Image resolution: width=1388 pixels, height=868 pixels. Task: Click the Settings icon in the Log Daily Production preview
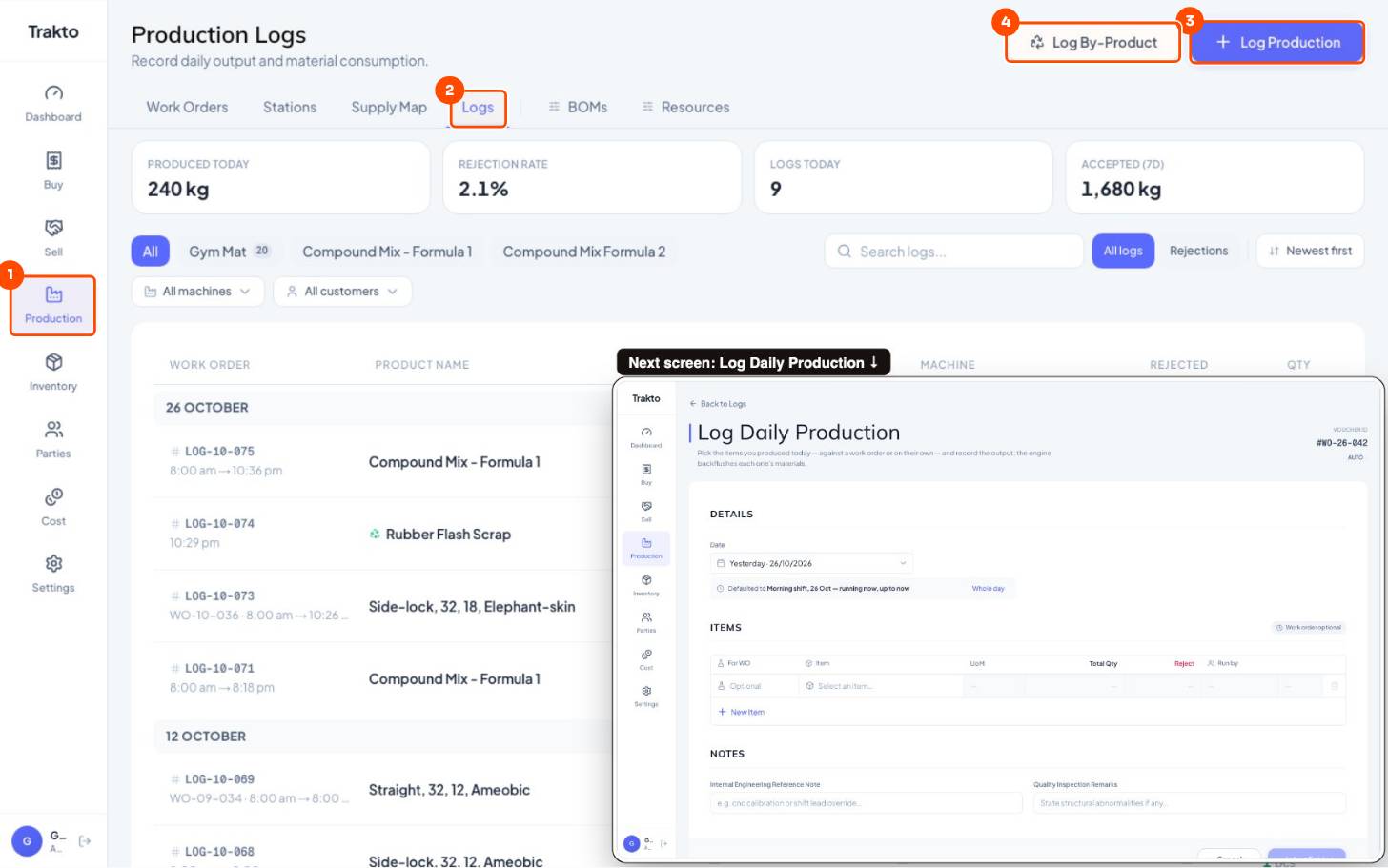[646, 691]
